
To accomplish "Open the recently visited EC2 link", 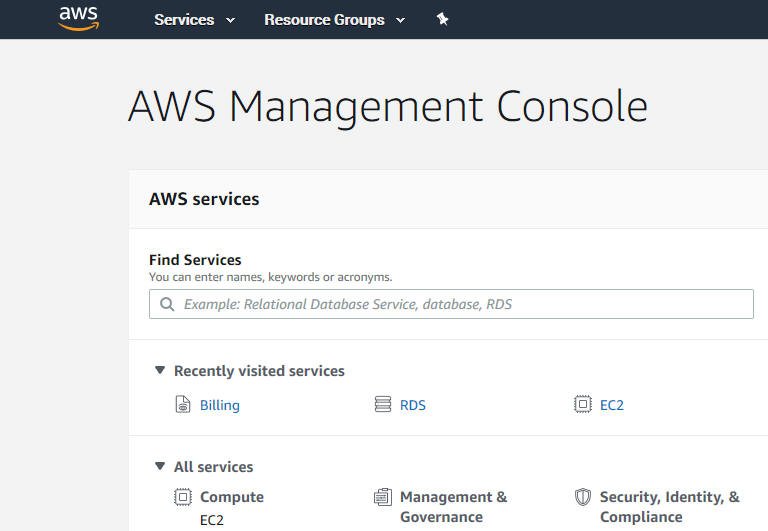I will tap(612, 405).
